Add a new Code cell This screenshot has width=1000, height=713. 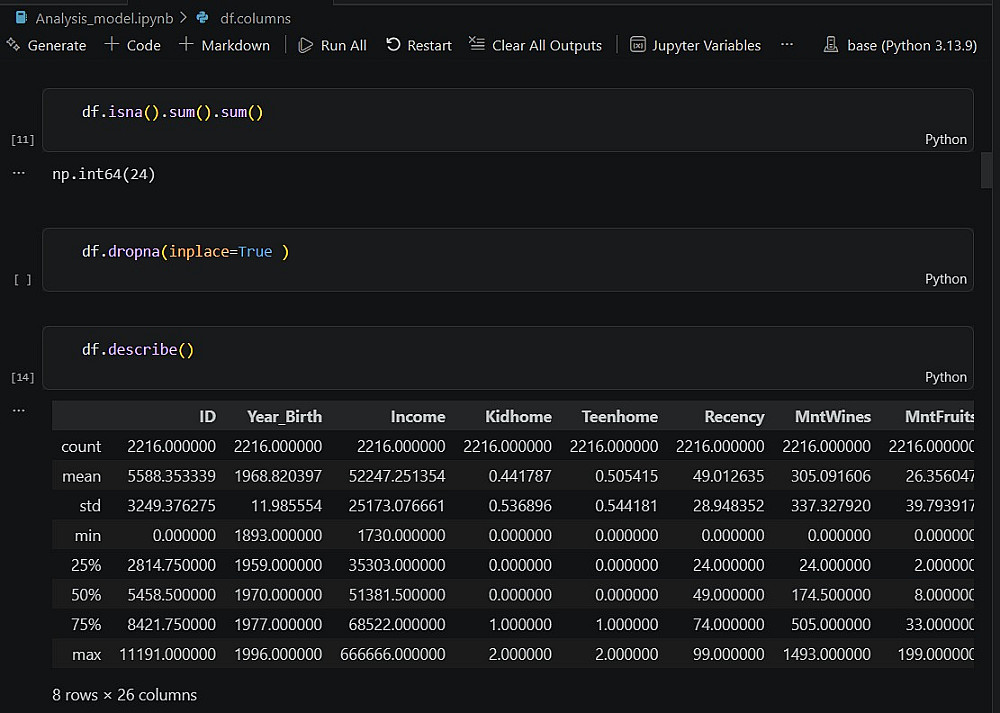coord(132,45)
